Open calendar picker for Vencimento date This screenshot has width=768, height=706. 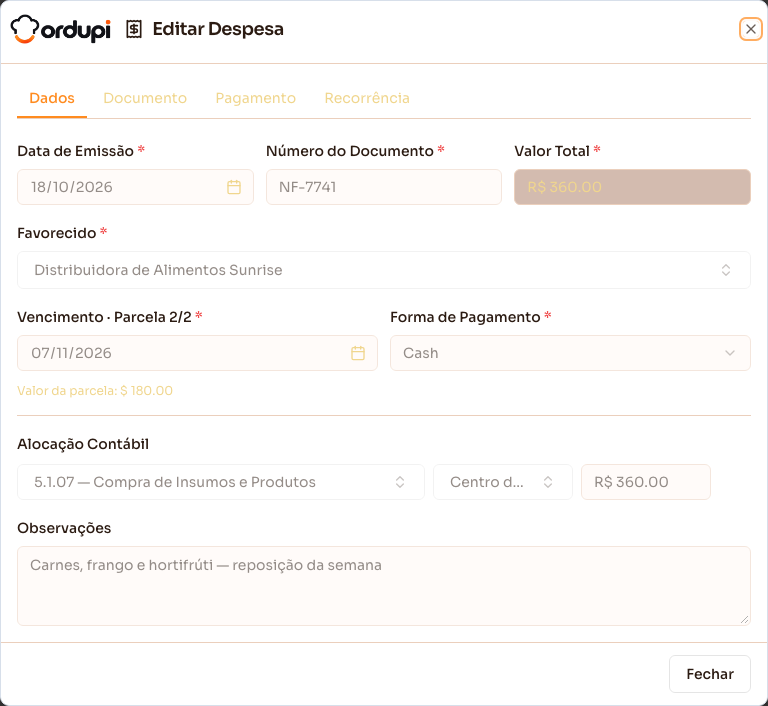tap(358, 353)
